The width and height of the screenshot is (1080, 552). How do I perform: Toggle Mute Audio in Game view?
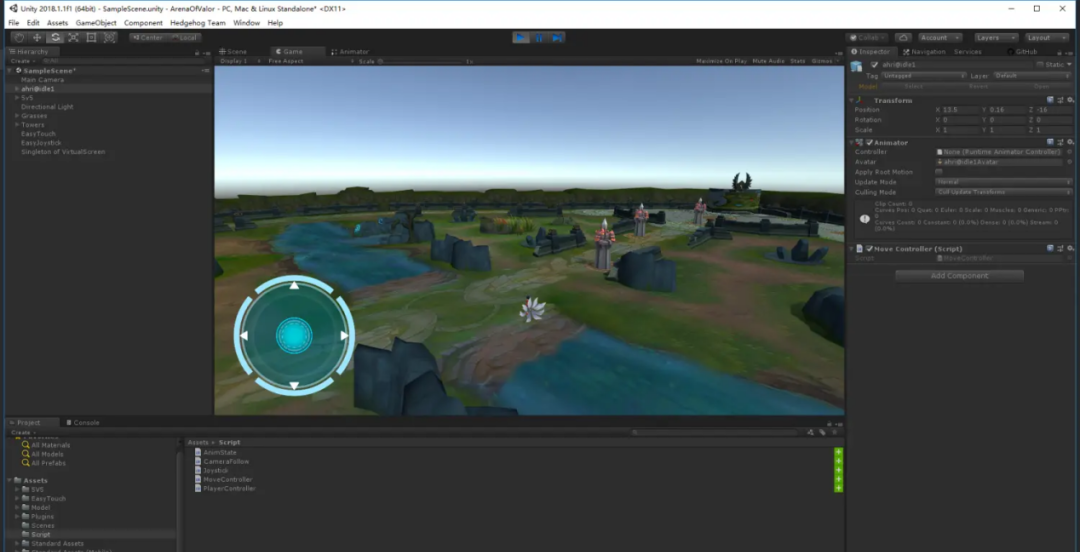click(x=768, y=61)
